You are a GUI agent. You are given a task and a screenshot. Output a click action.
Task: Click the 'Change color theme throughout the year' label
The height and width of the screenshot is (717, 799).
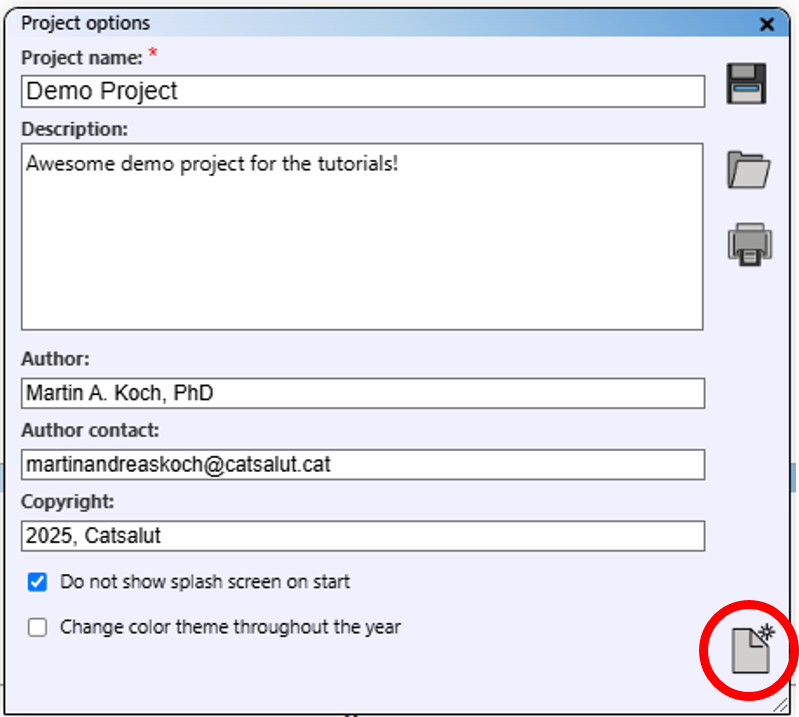click(x=230, y=628)
